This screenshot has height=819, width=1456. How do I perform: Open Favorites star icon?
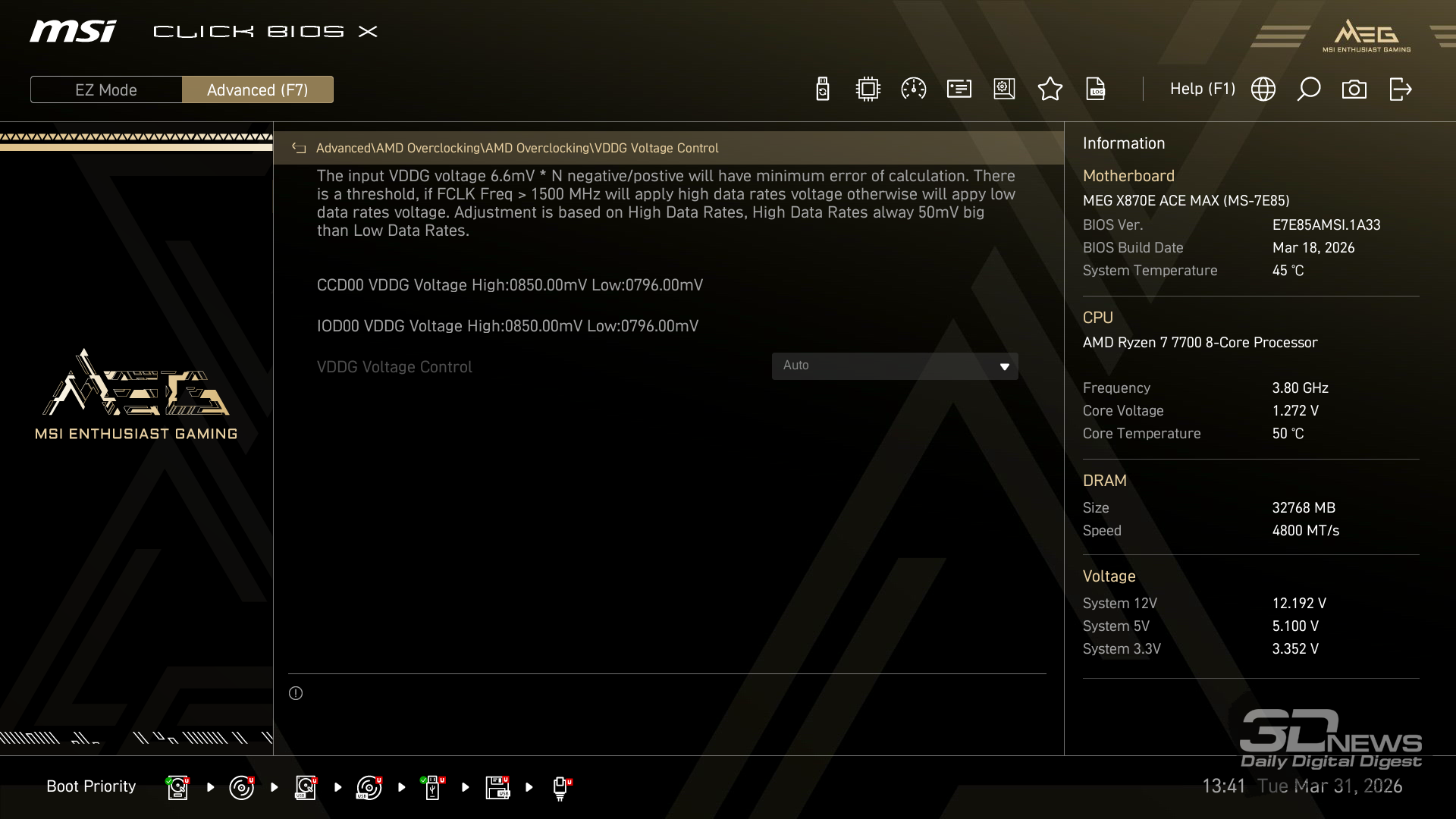click(x=1050, y=89)
